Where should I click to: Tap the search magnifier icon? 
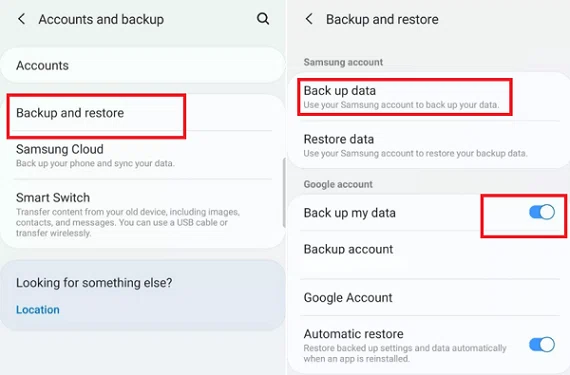tap(263, 19)
